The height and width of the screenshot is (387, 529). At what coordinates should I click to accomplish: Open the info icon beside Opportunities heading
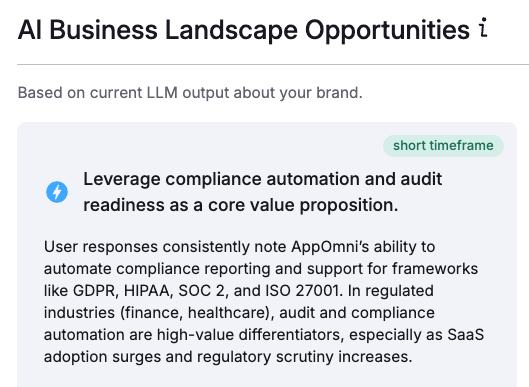click(483, 27)
